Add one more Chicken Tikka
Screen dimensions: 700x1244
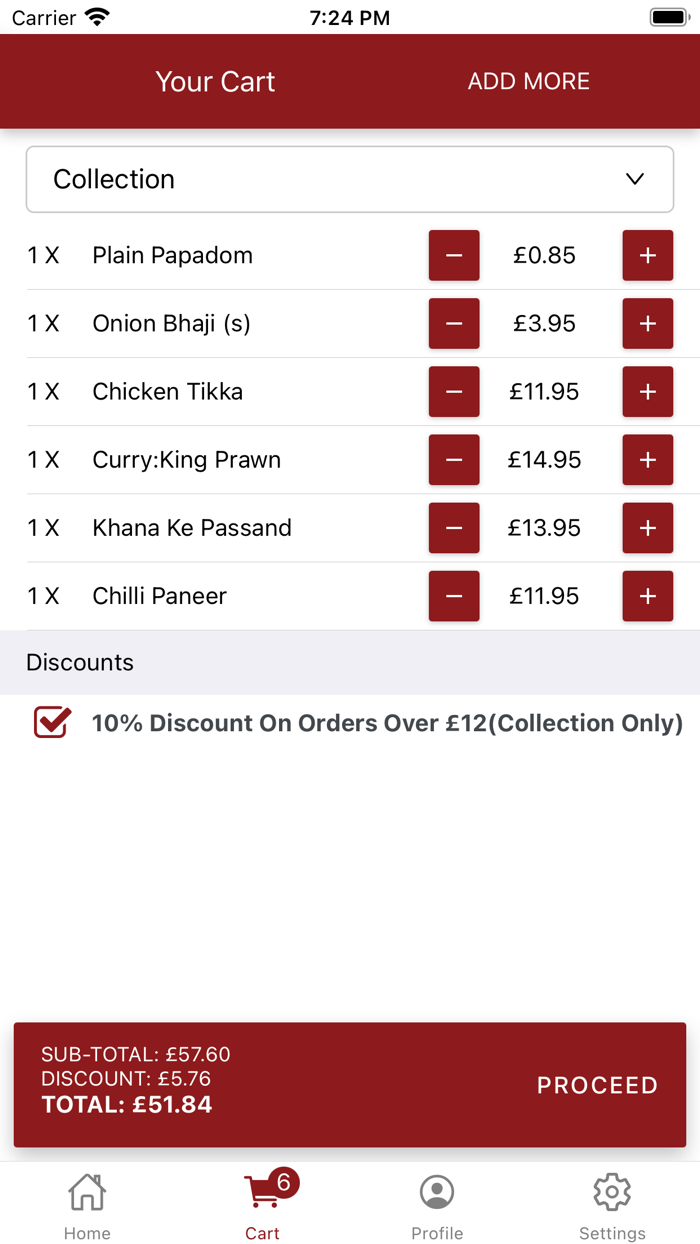point(648,392)
